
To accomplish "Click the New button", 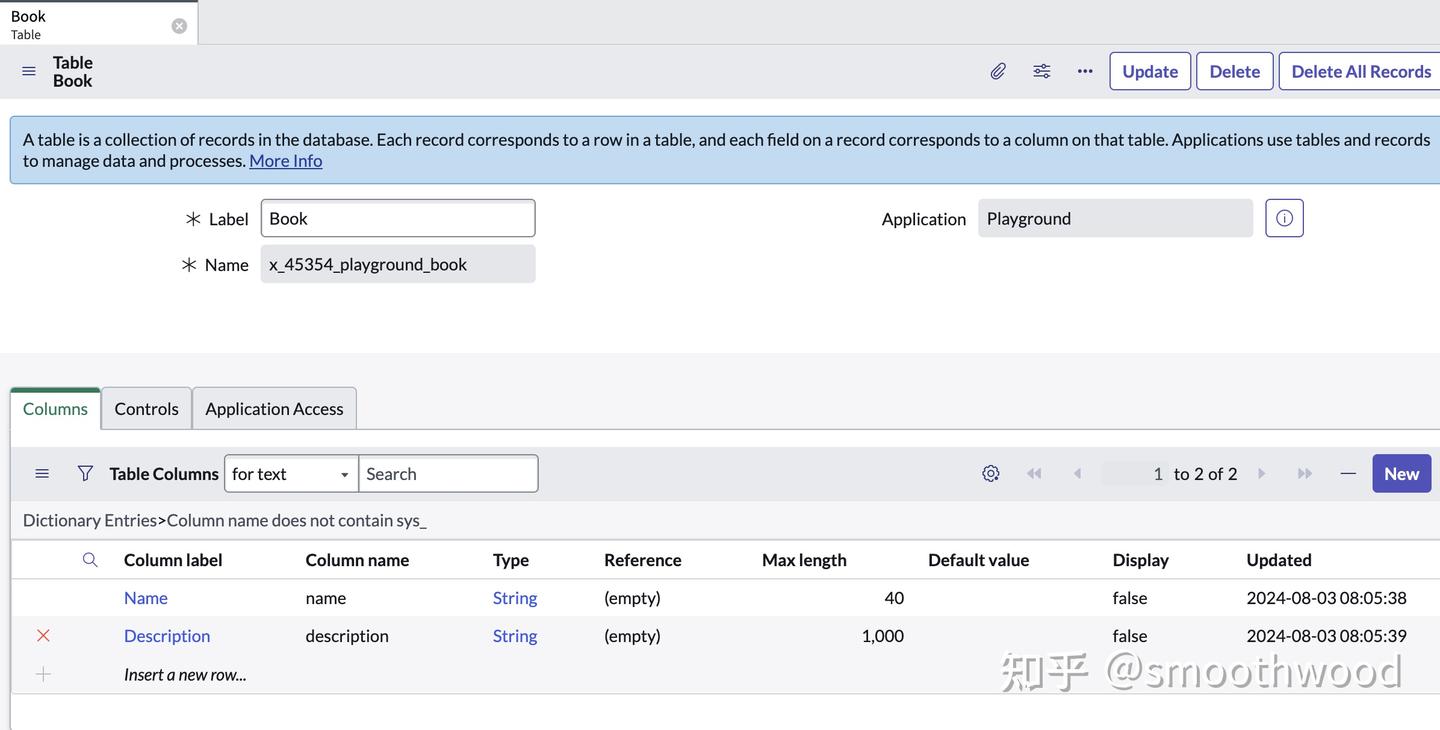I will point(1401,471).
